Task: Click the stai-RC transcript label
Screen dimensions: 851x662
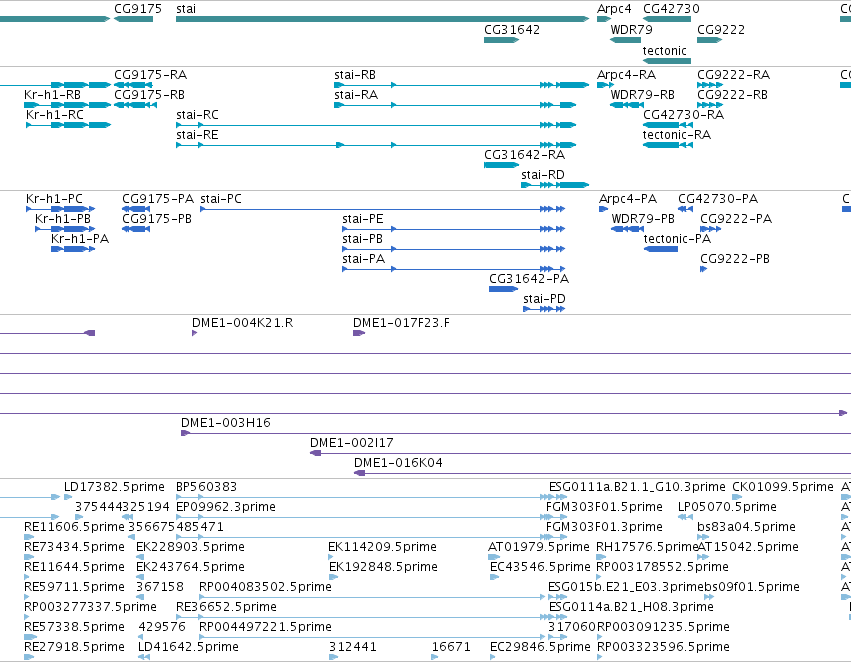Action: point(197,115)
